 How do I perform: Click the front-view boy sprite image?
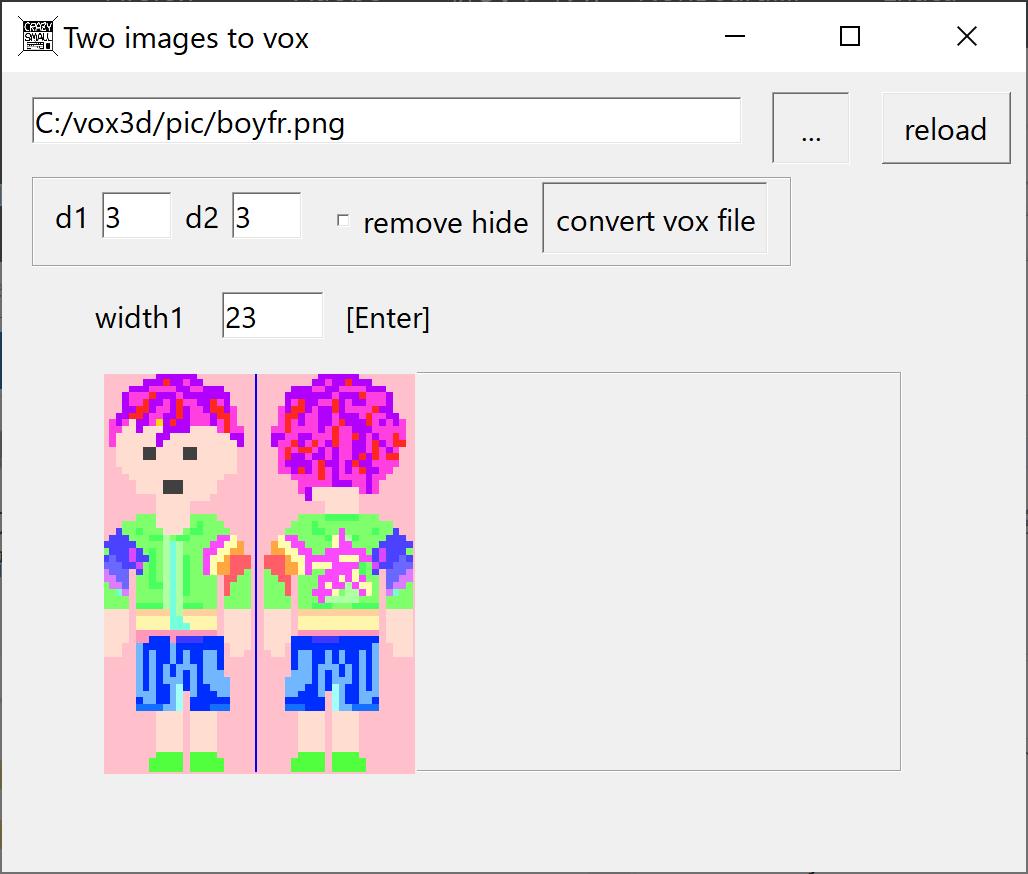(180, 572)
